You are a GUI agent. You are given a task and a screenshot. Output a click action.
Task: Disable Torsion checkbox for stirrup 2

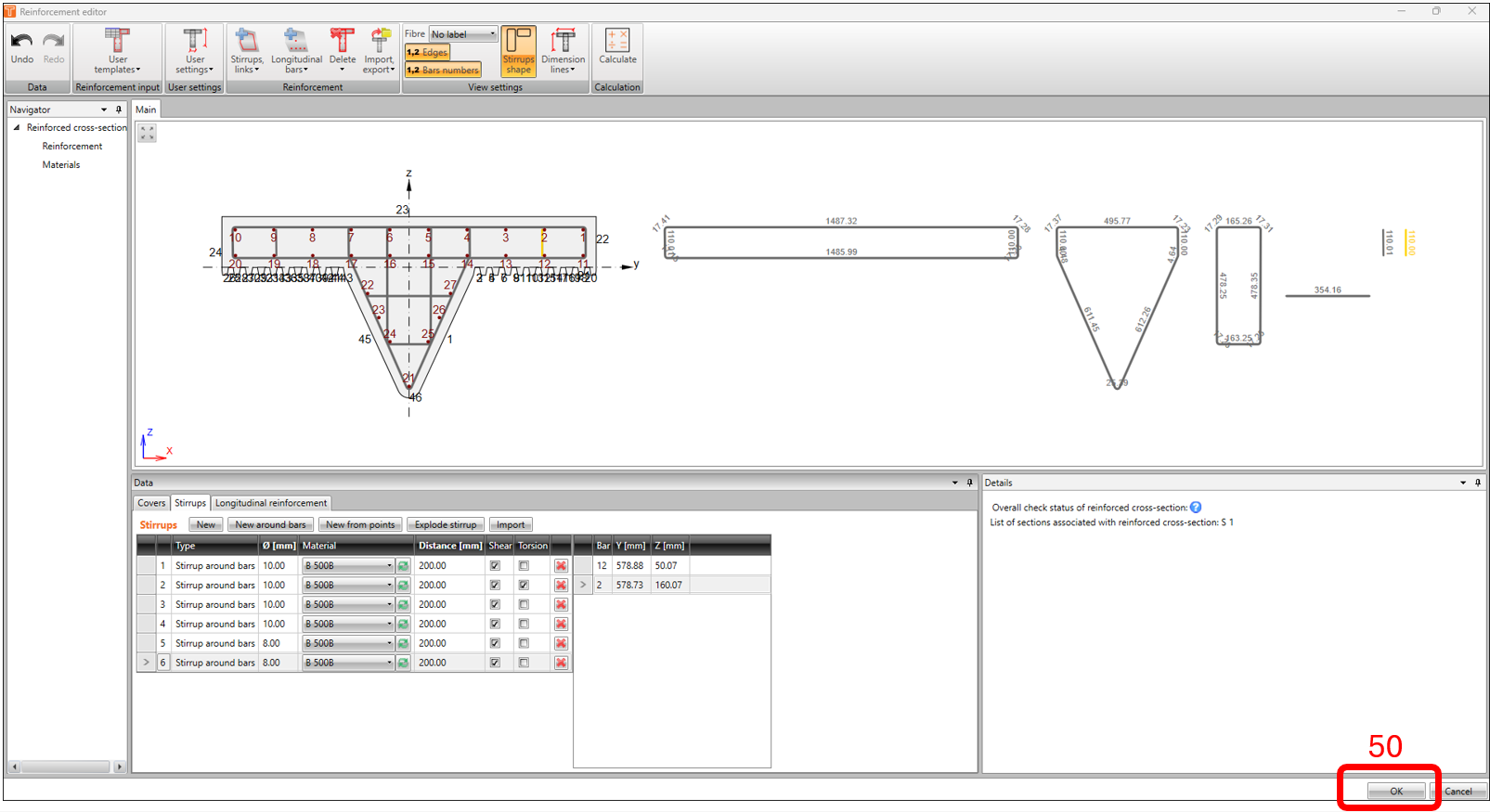(x=524, y=586)
